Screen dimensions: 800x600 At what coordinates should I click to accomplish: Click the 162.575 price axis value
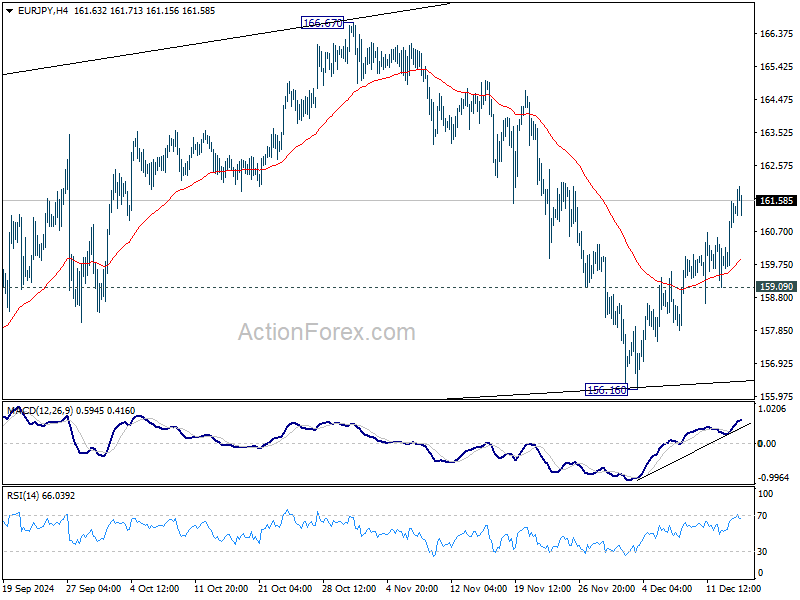pos(777,166)
